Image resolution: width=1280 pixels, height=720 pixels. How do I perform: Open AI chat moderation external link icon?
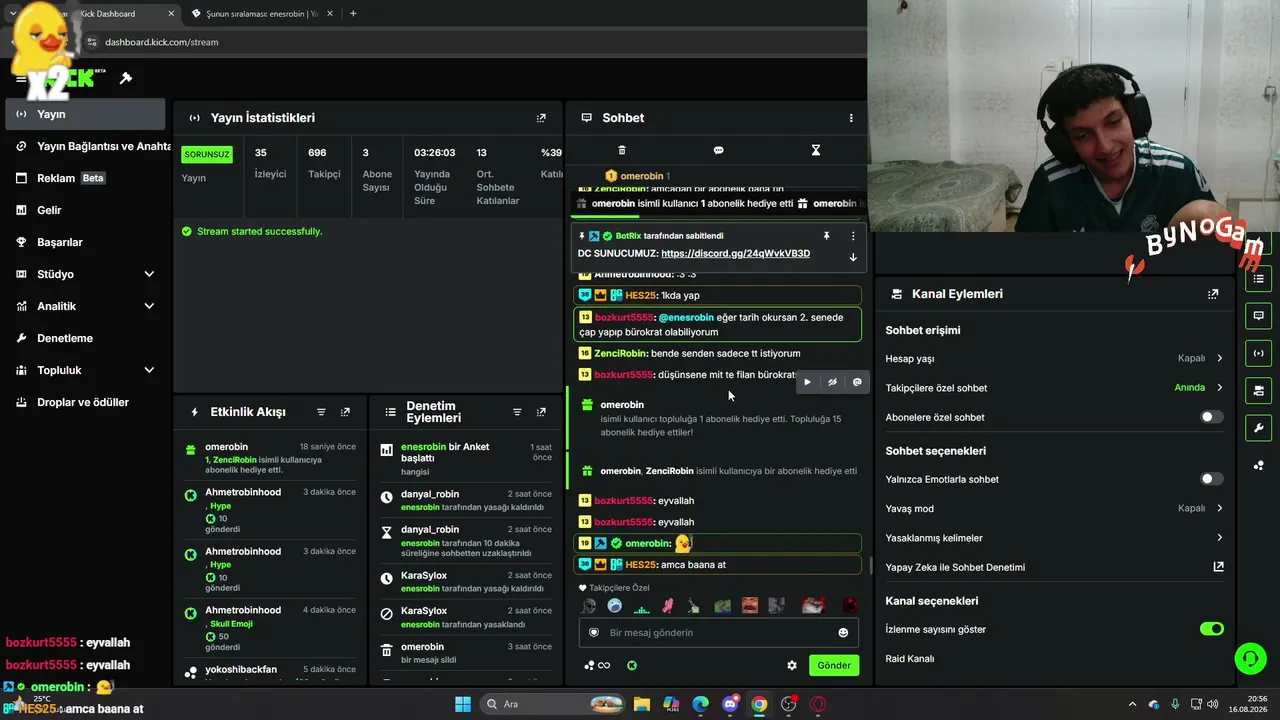tap(1218, 567)
